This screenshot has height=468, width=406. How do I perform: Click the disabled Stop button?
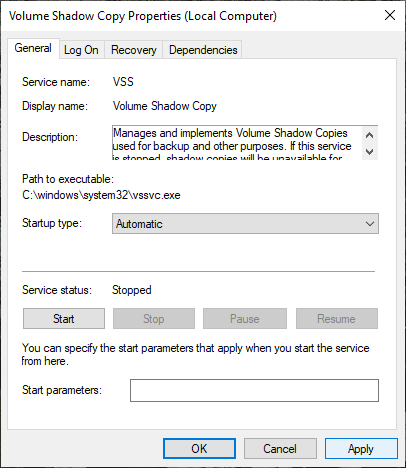(154, 319)
